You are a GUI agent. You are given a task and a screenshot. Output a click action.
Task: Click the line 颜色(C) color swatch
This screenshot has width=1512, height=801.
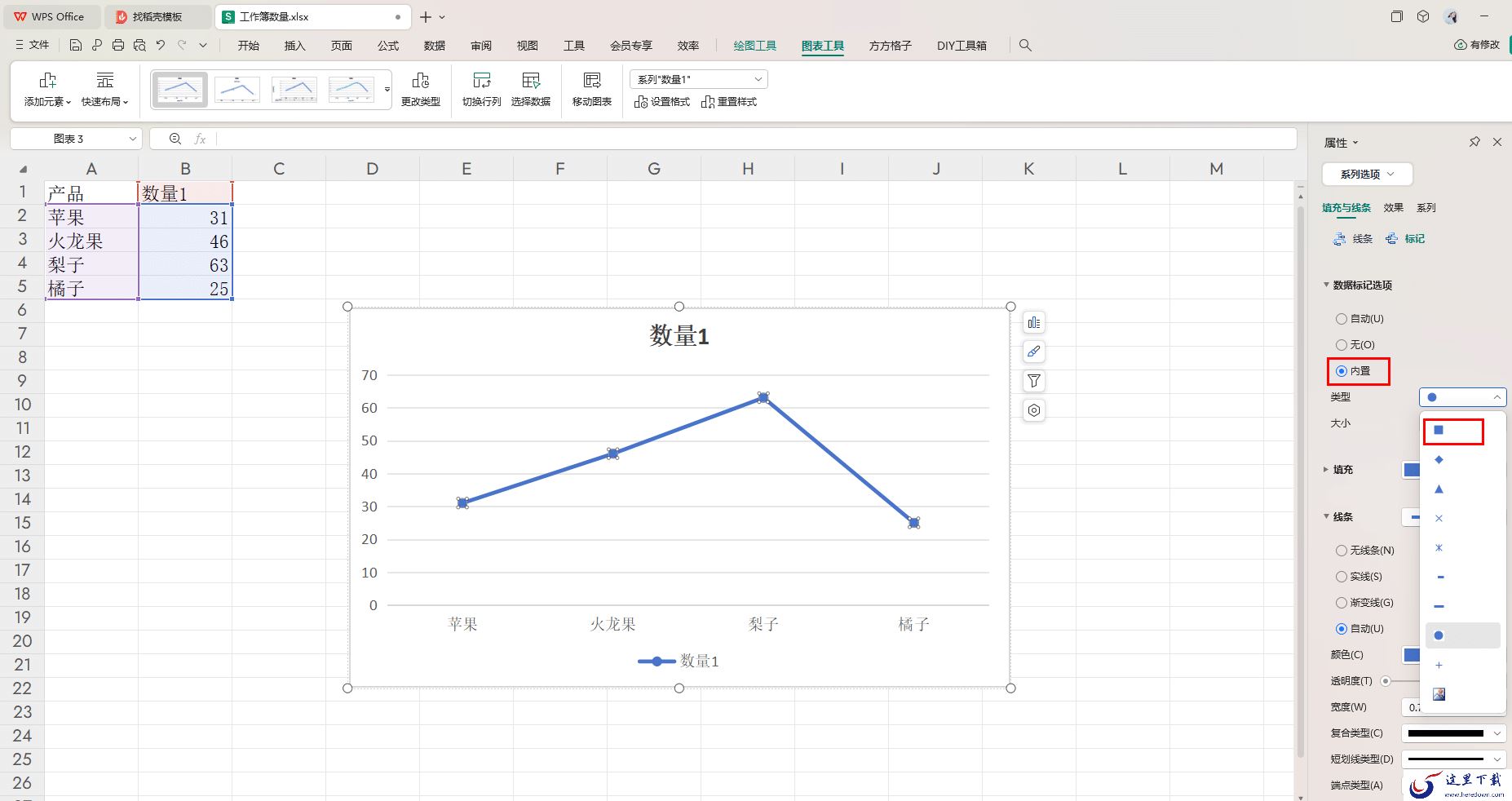point(1411,655)
